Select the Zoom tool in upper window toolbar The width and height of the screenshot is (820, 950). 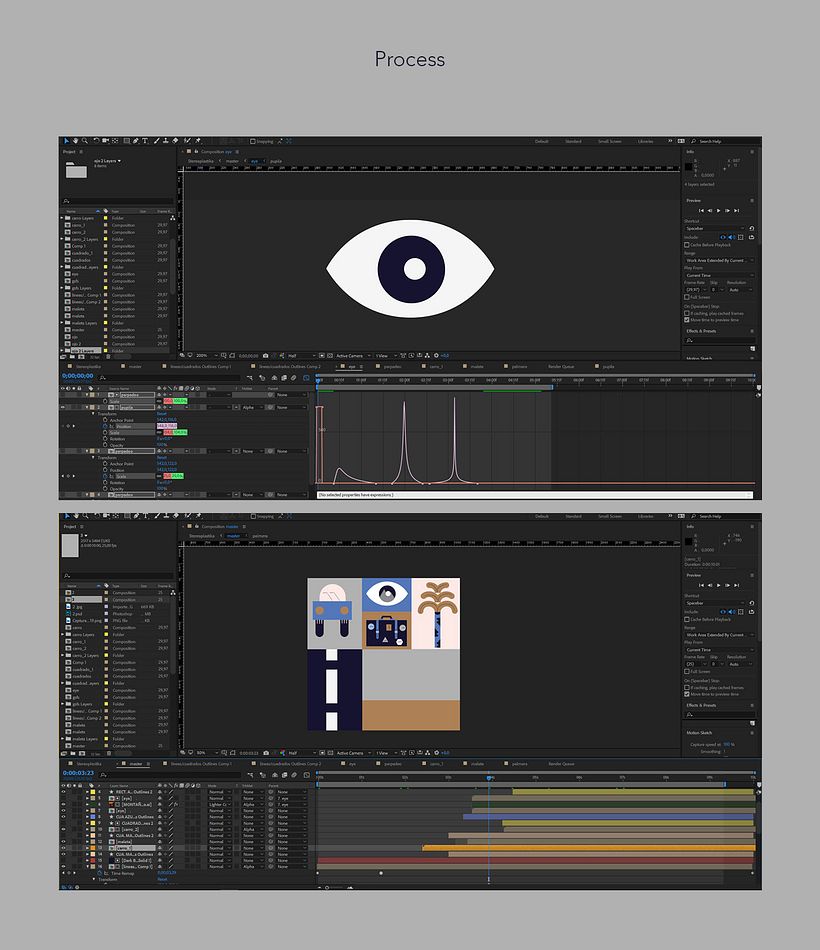(85, 141)
